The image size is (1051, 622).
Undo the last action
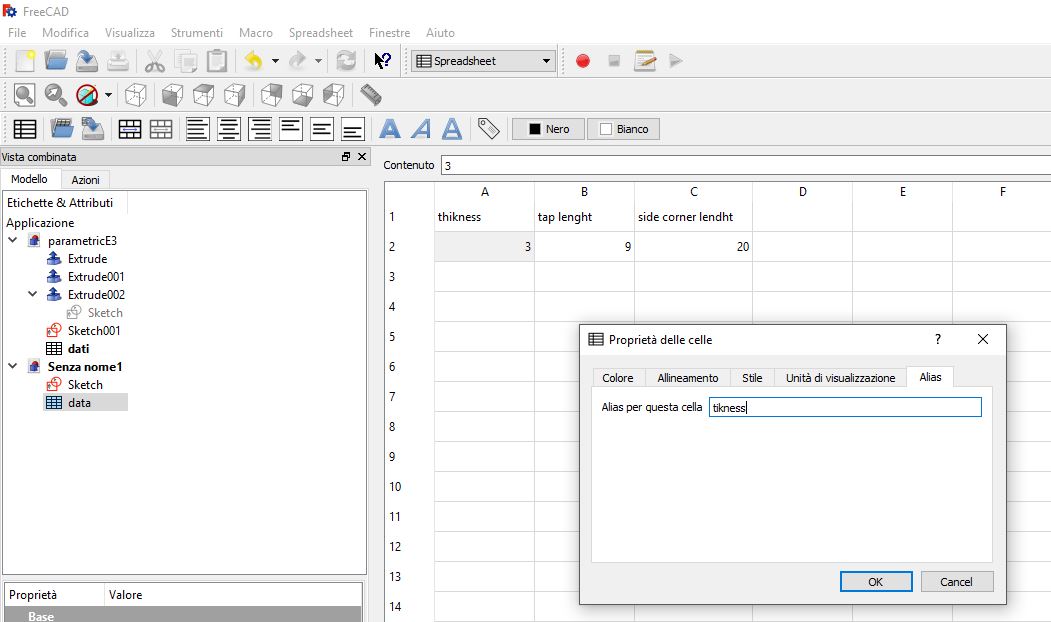pyautogui.click(x=253, y=61)
